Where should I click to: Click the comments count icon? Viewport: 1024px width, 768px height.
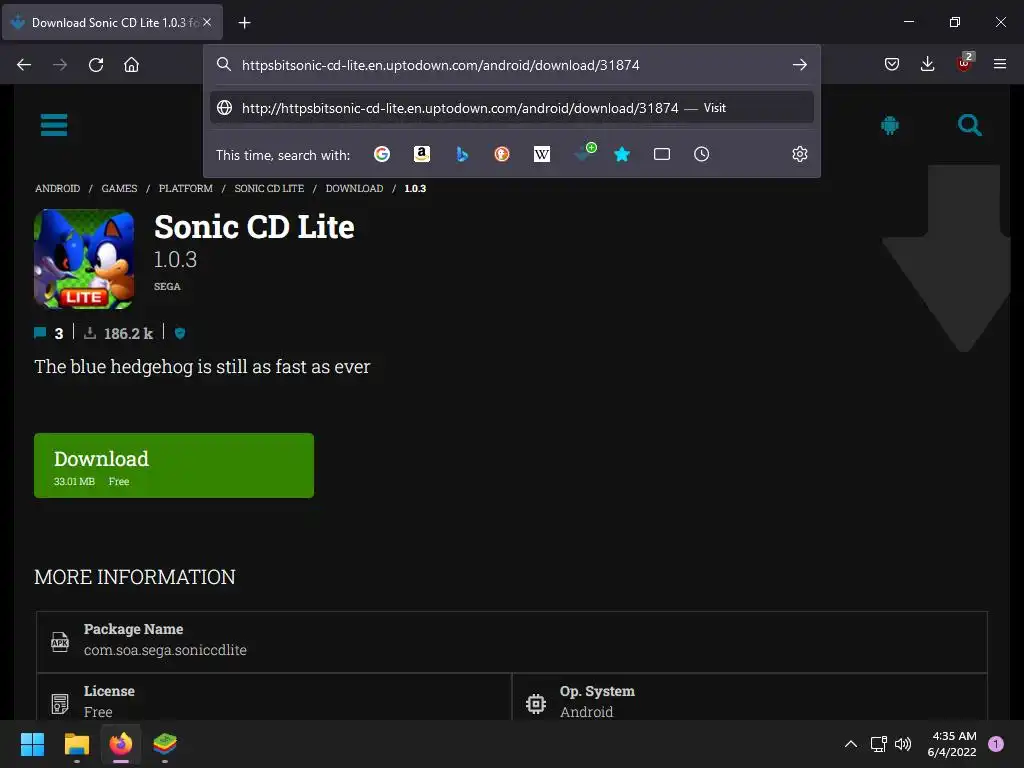click(40, 333)
